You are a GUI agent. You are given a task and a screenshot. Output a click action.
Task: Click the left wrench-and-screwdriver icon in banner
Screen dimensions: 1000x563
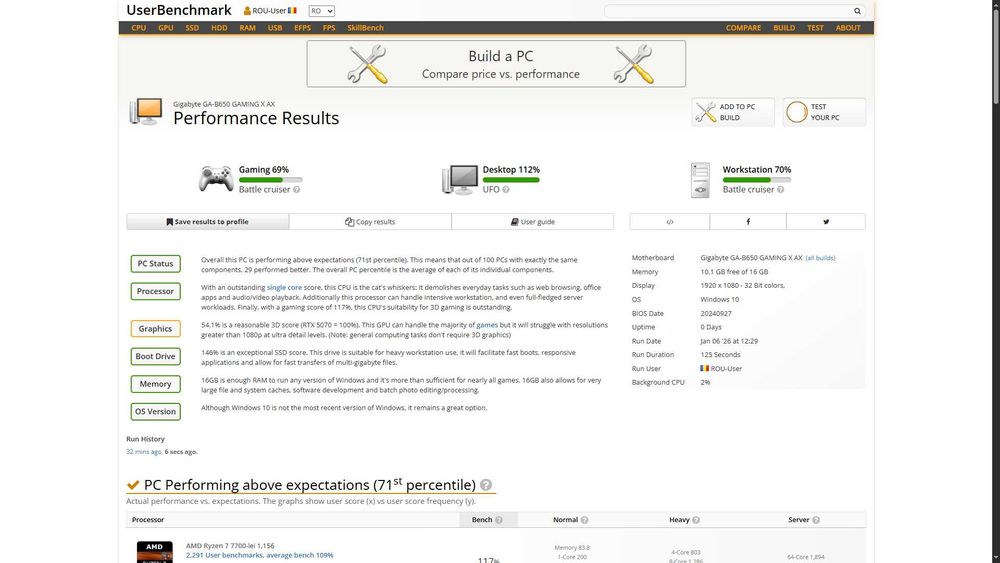(x=367, y=64)
